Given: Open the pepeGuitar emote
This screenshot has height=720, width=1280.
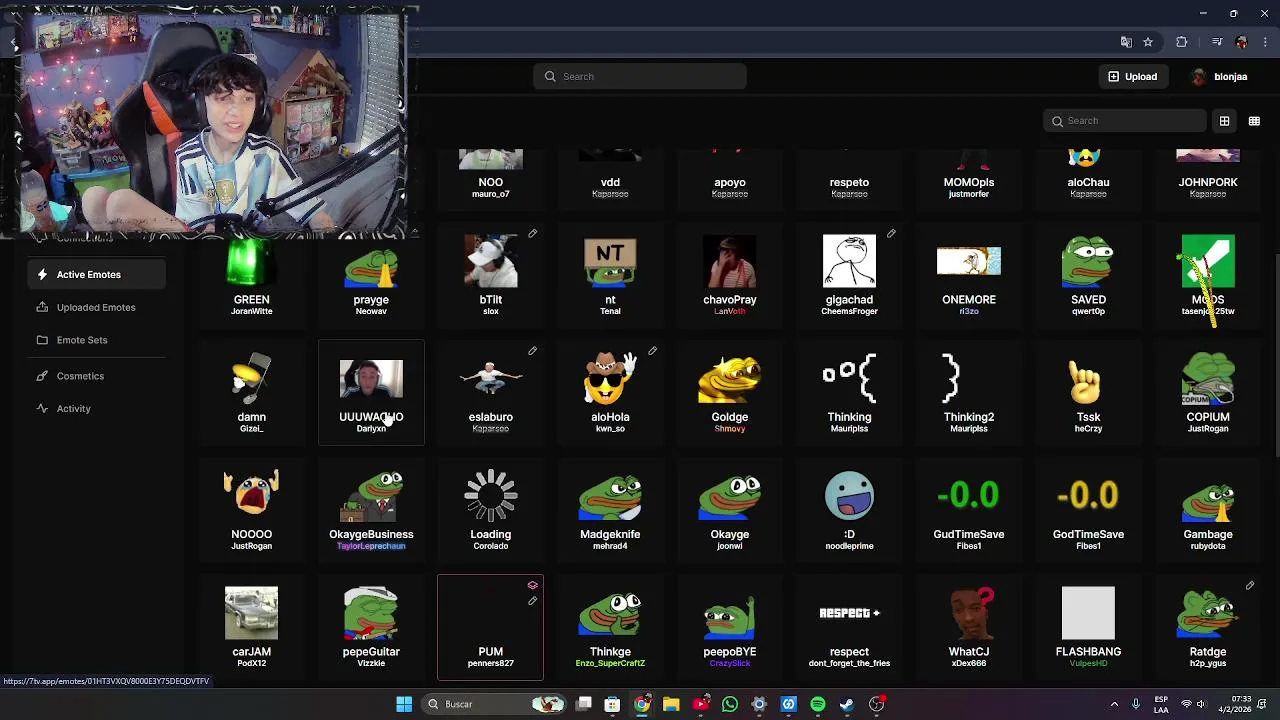Looking at the screenshot, I should (x=371, y=628).
